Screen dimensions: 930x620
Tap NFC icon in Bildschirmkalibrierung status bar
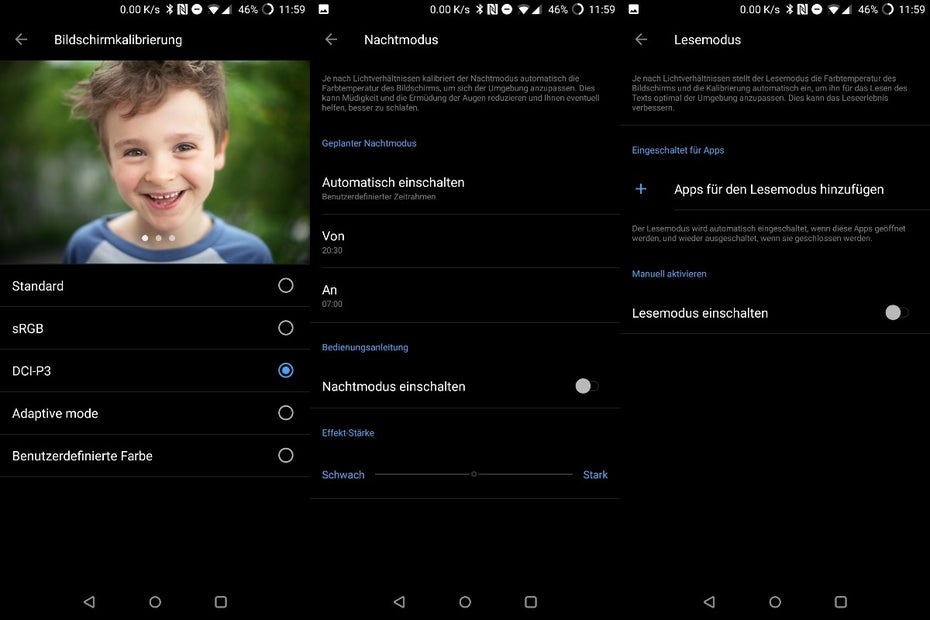coord(183,9)
